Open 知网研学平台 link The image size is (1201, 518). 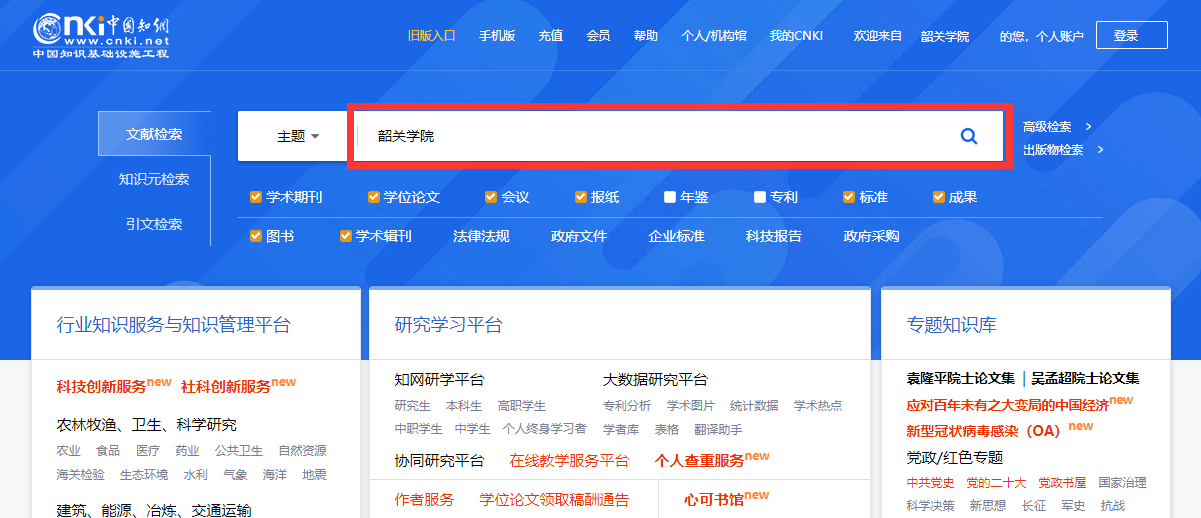pyautogui.click(x=439, y=380)
